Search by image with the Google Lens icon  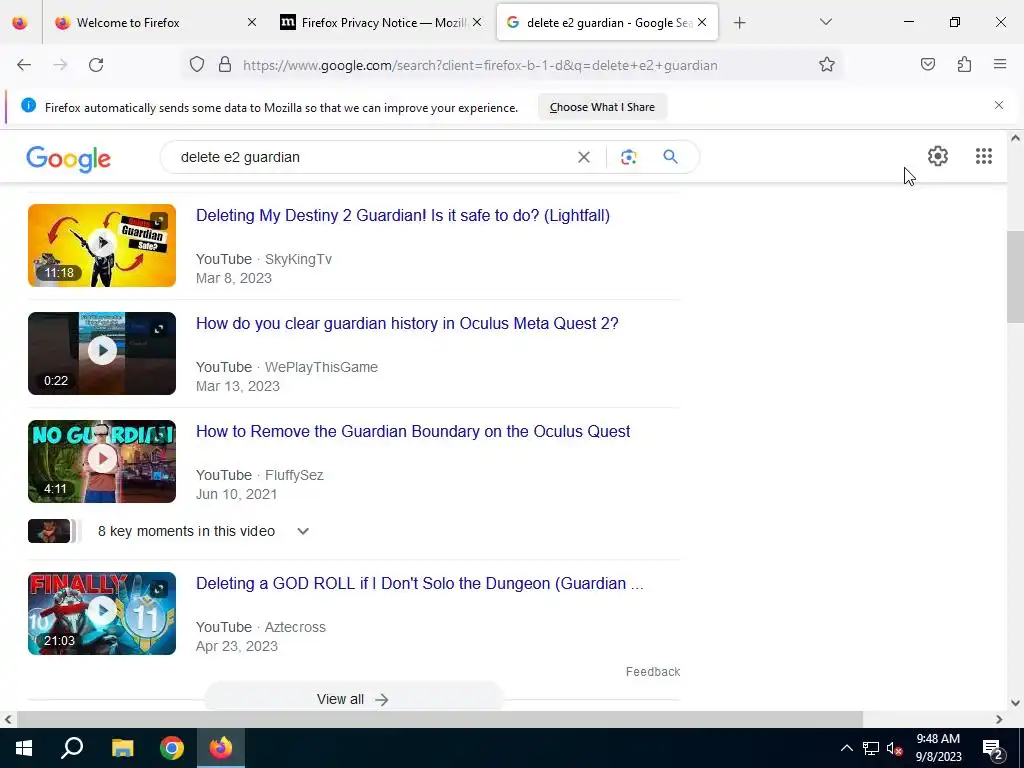628,157
